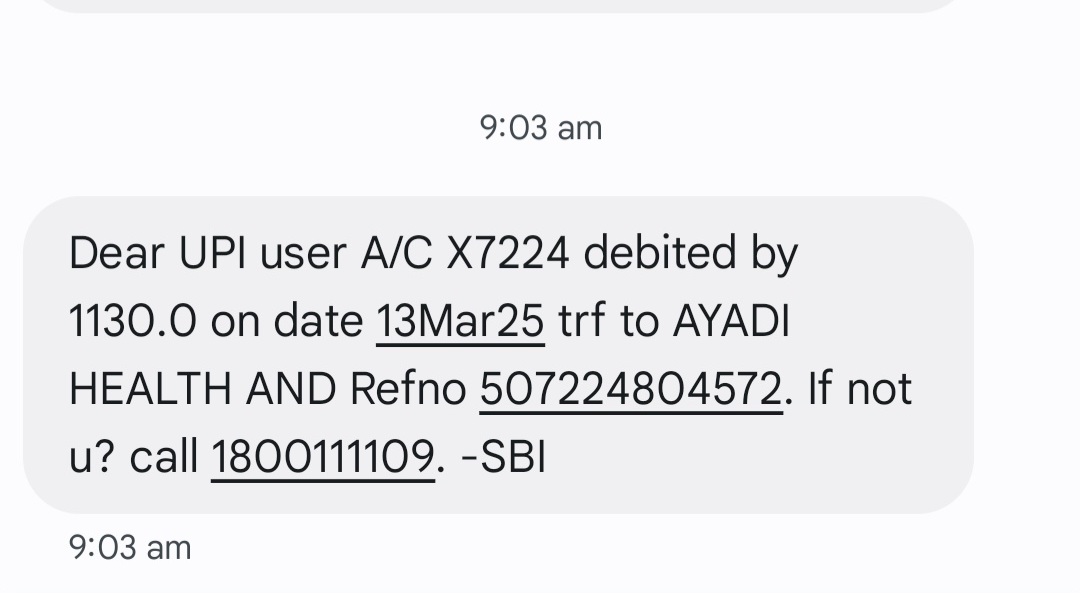The width and height of the screenshot is (1080, 593).
Task: Tap the 'If not' text
Action: [x=859, y=389]
